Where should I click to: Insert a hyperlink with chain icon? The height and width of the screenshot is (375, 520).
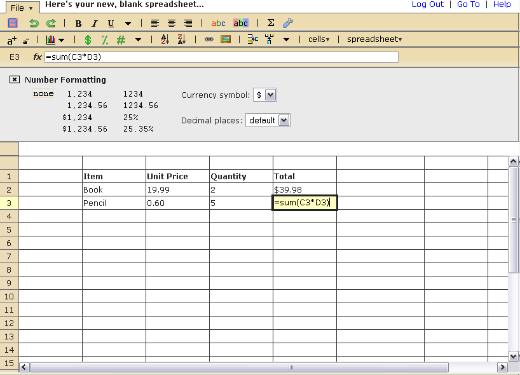pyautogui.click(x=209, y=39)
